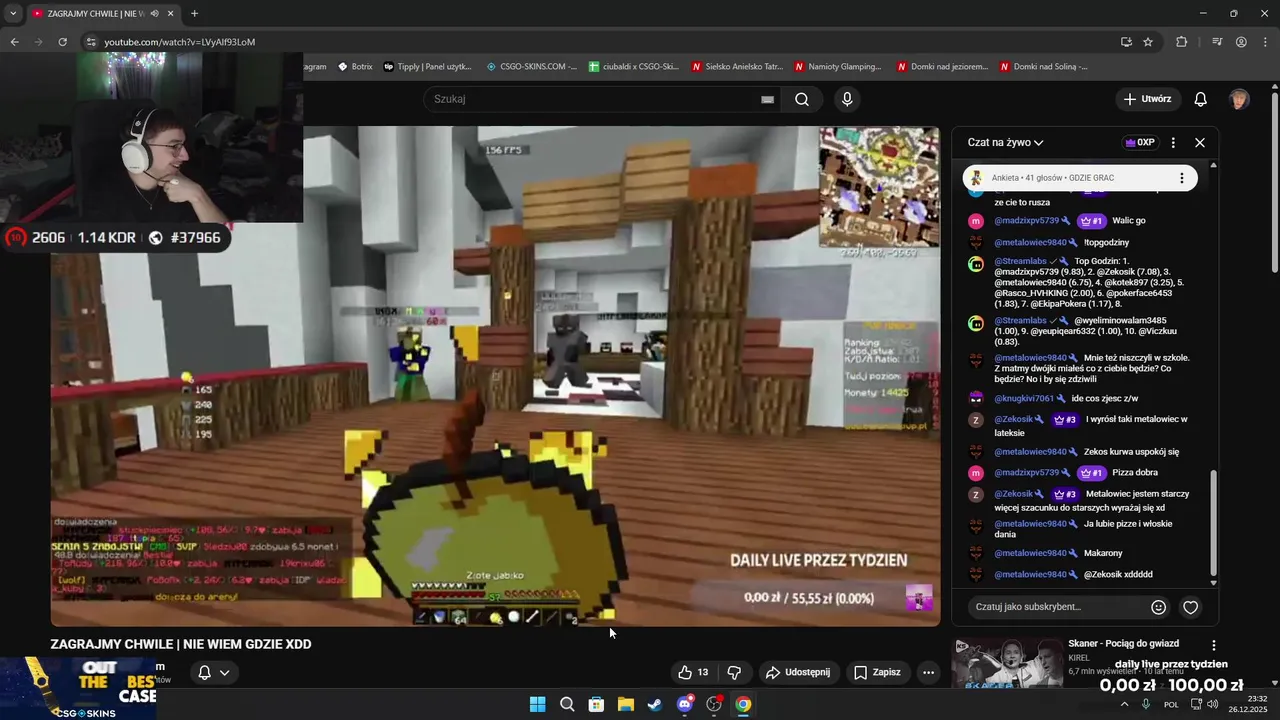Click @knugkivi7061 username in chat
Screen dimensions: 1280x720
pyautogui.click(x=1023, y=398)
